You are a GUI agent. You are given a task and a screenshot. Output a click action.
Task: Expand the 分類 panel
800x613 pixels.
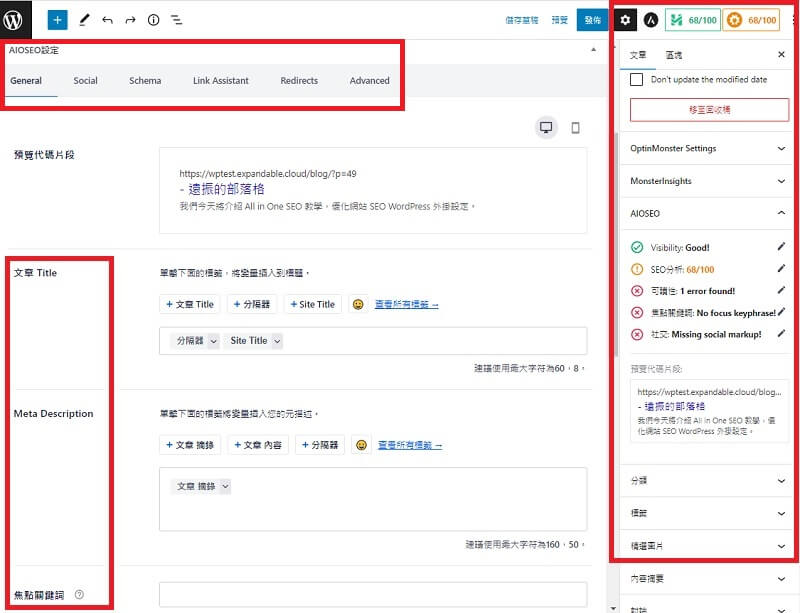coord(707,481)
